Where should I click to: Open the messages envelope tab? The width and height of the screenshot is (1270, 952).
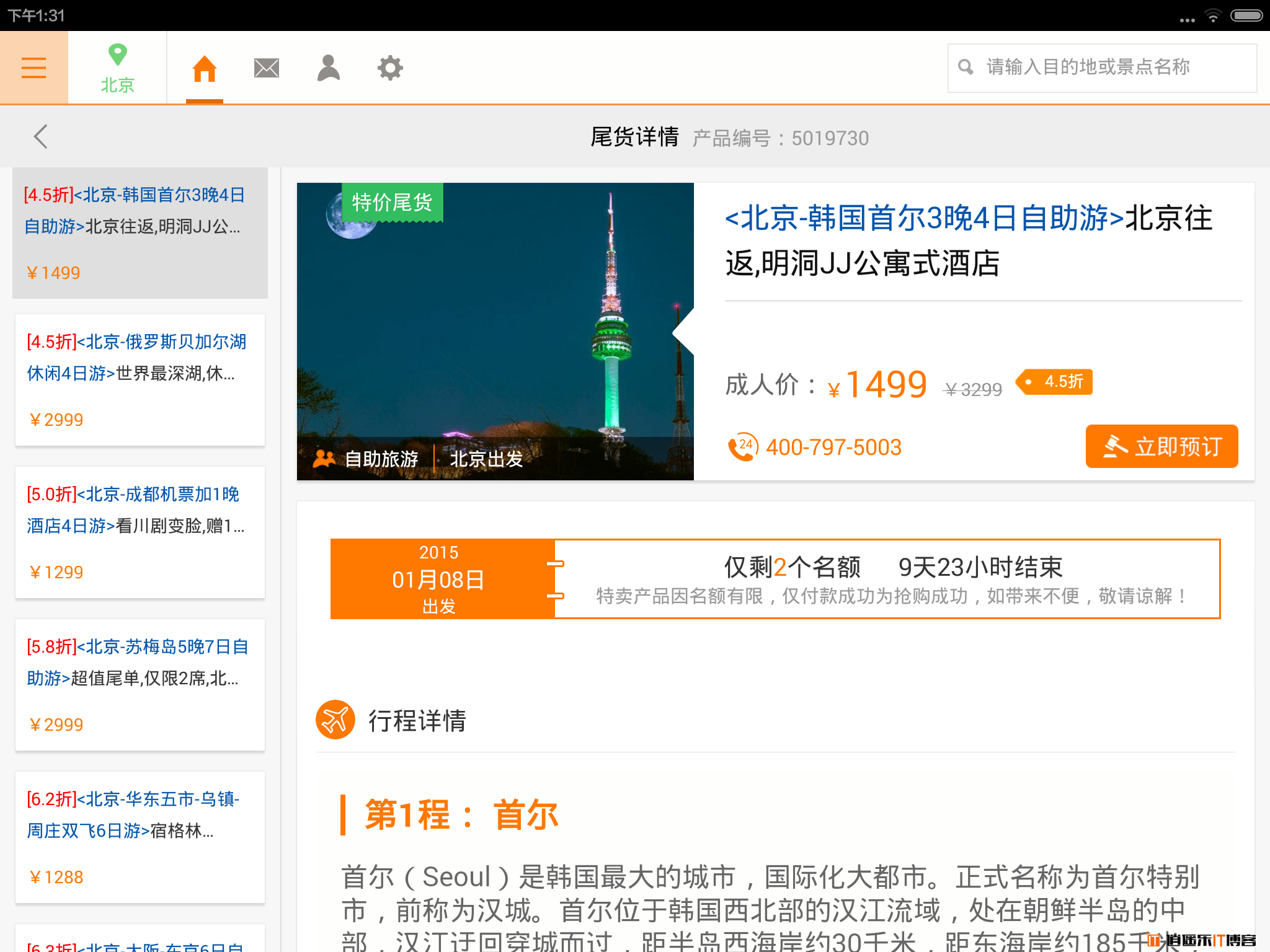pos(267,68)
